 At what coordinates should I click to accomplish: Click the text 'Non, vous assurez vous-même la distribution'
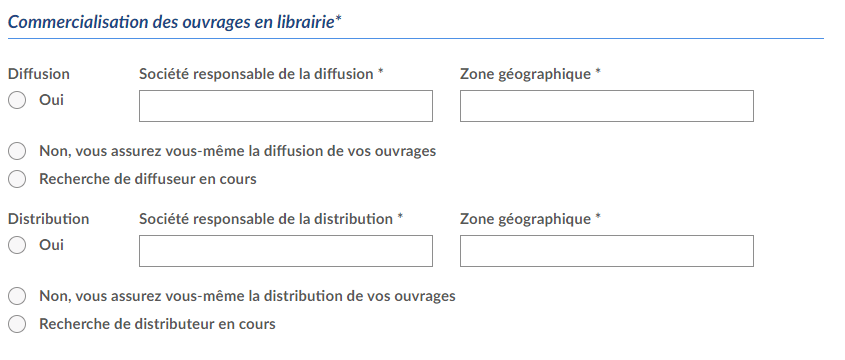(191, 296)
